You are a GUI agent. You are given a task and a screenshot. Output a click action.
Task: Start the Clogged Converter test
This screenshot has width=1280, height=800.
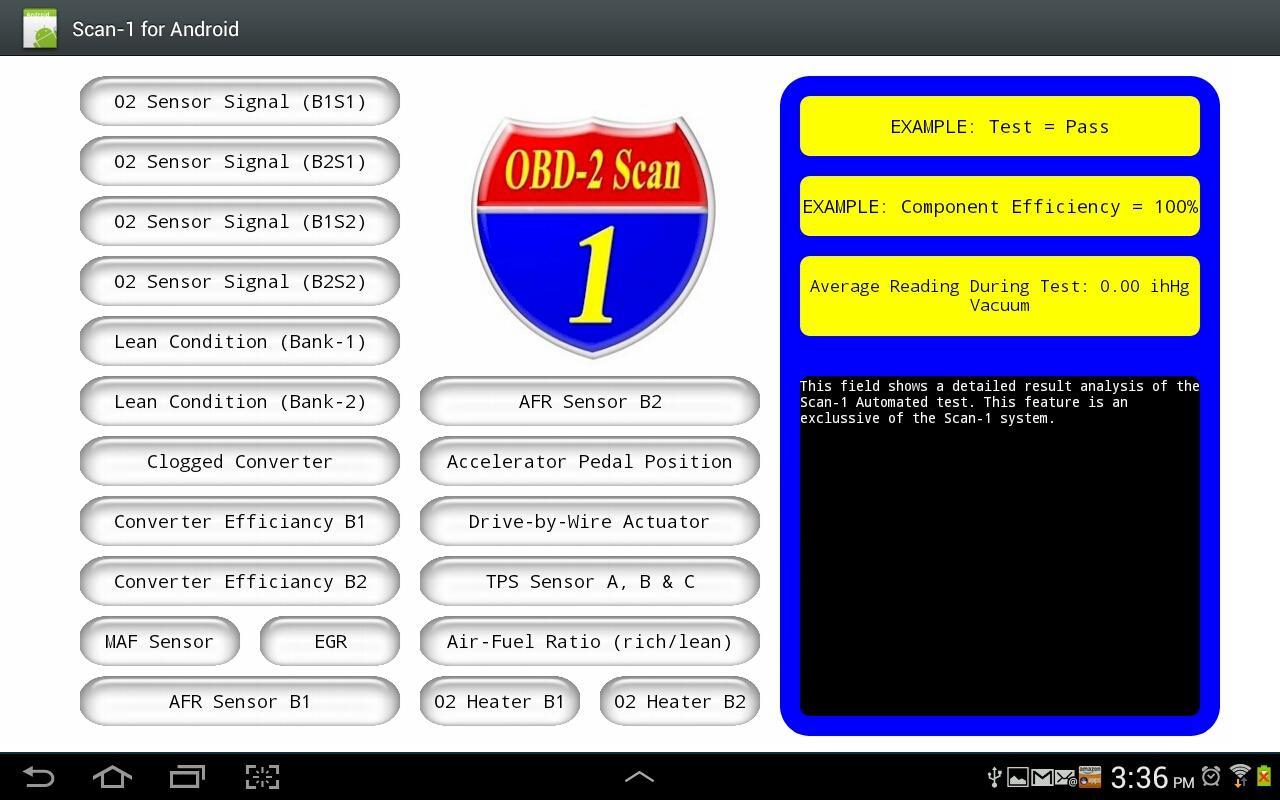tap(240, 461)
